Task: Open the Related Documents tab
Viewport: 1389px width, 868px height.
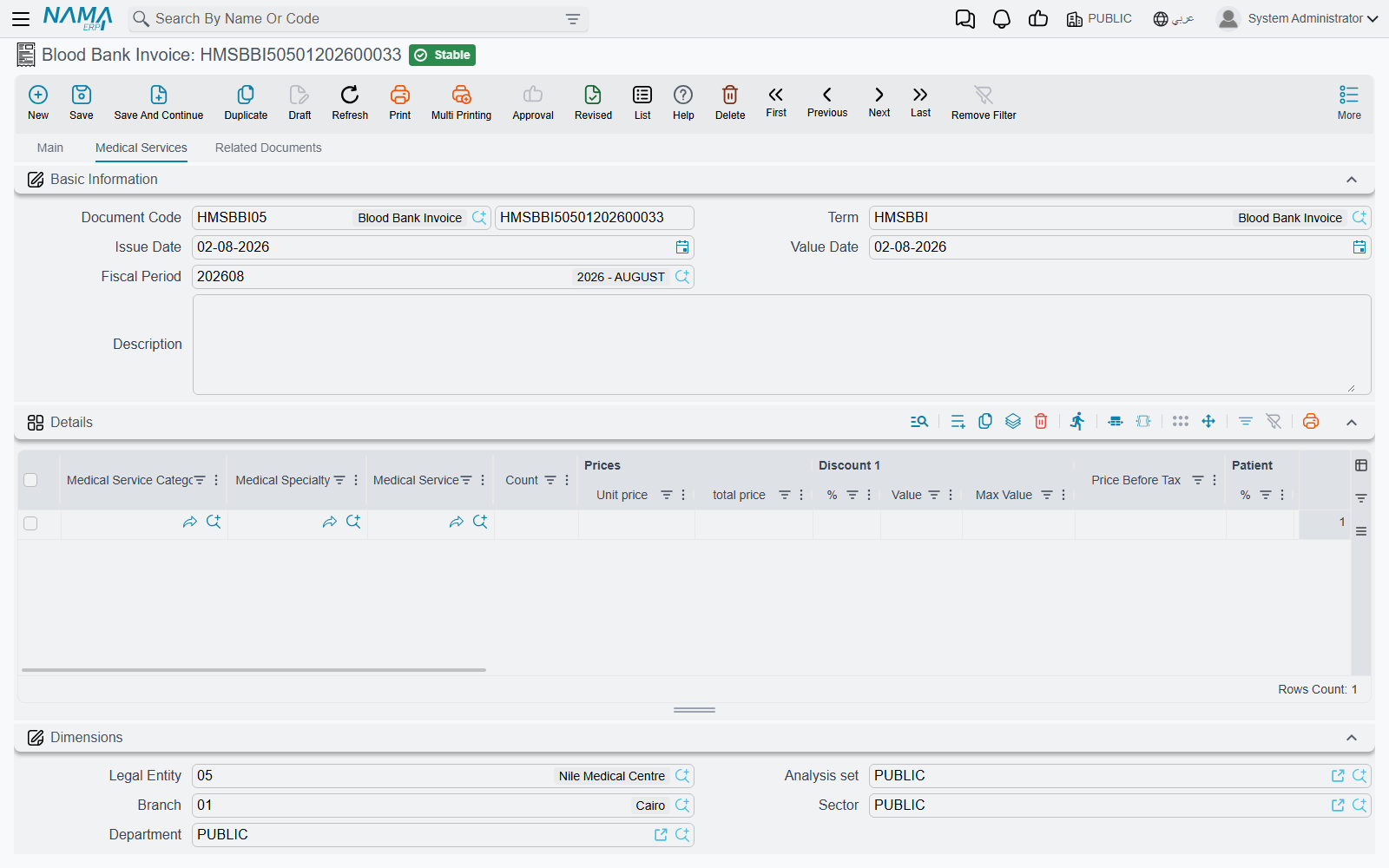Action: pos(268,148)
